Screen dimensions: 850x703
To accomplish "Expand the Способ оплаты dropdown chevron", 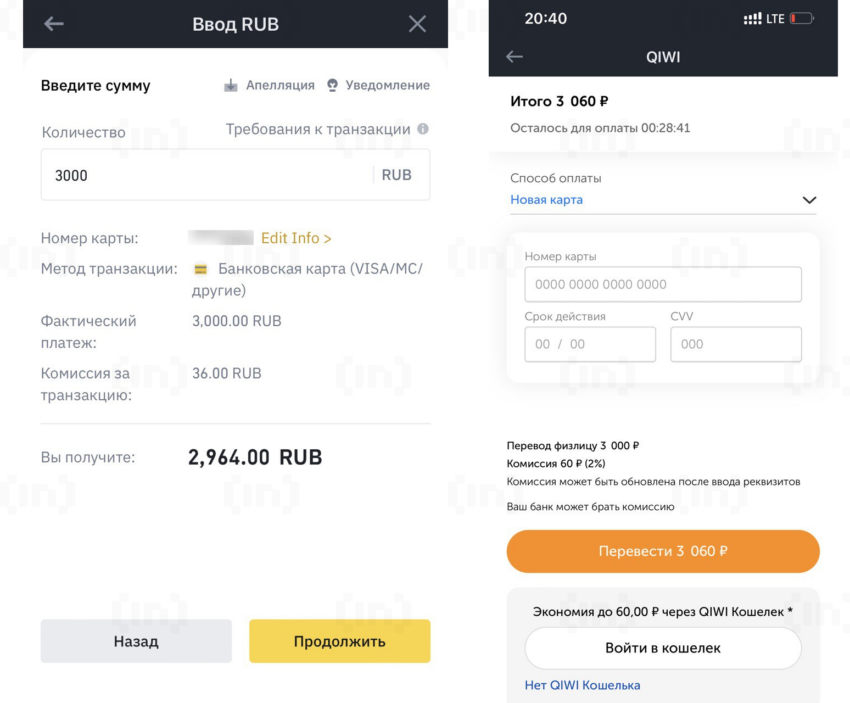I will point(809,200).
